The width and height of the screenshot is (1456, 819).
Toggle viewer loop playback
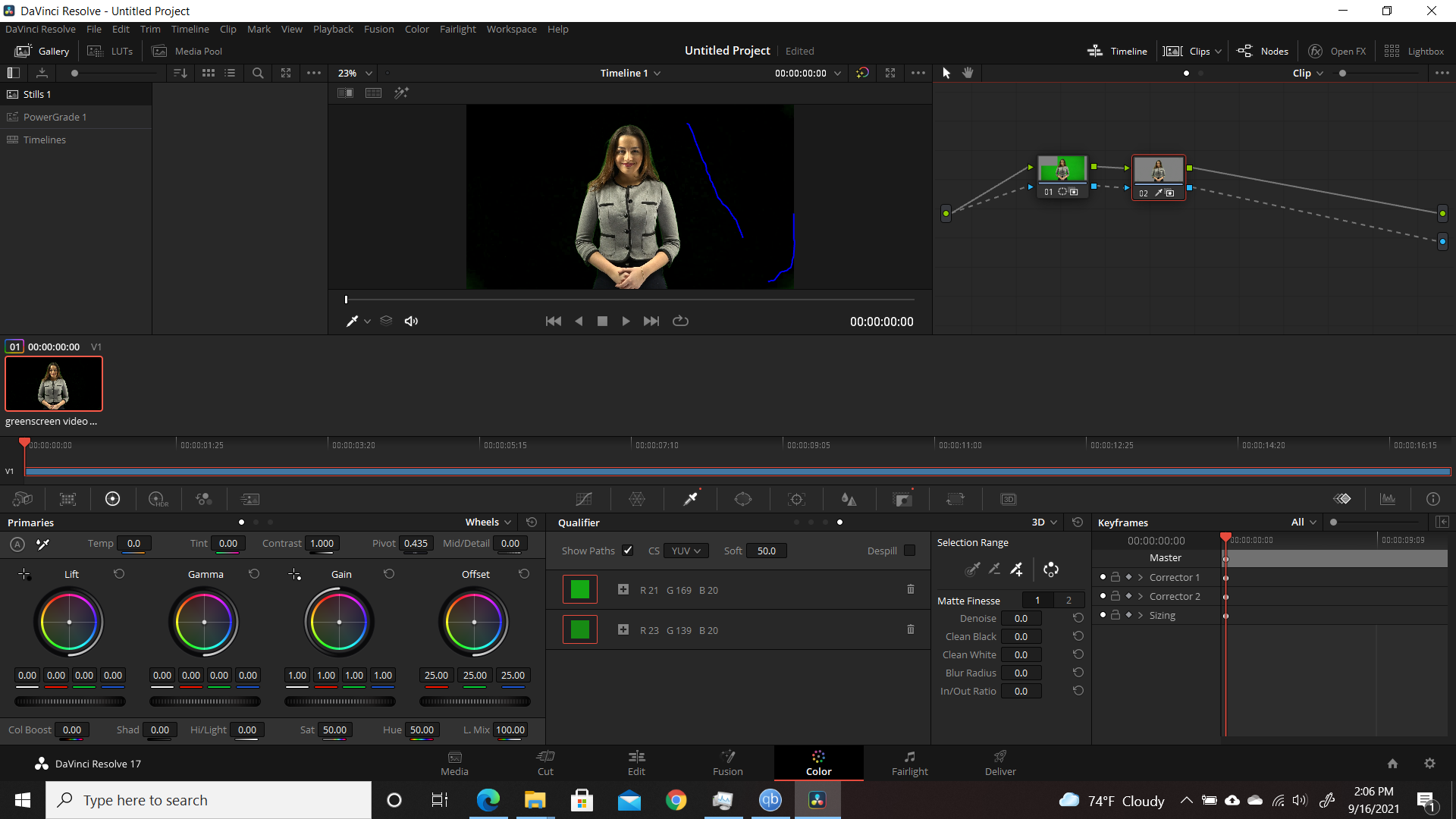pyautogui.click(x=681, y=321)
